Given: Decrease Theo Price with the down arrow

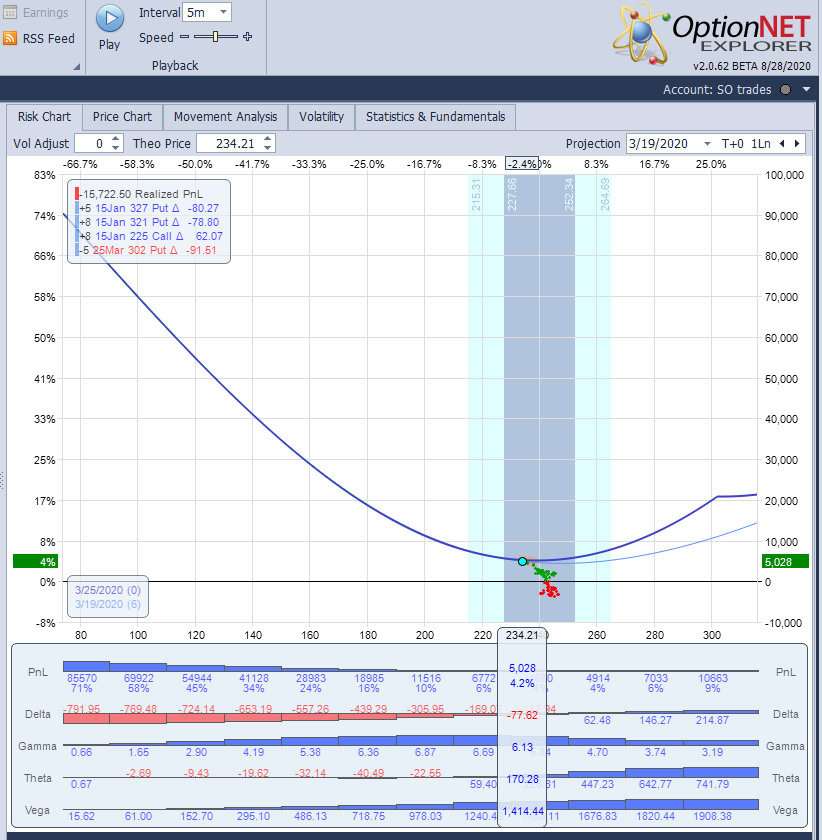Looking at the screenshot, I should pyautogui.click(x=267, y=148).
